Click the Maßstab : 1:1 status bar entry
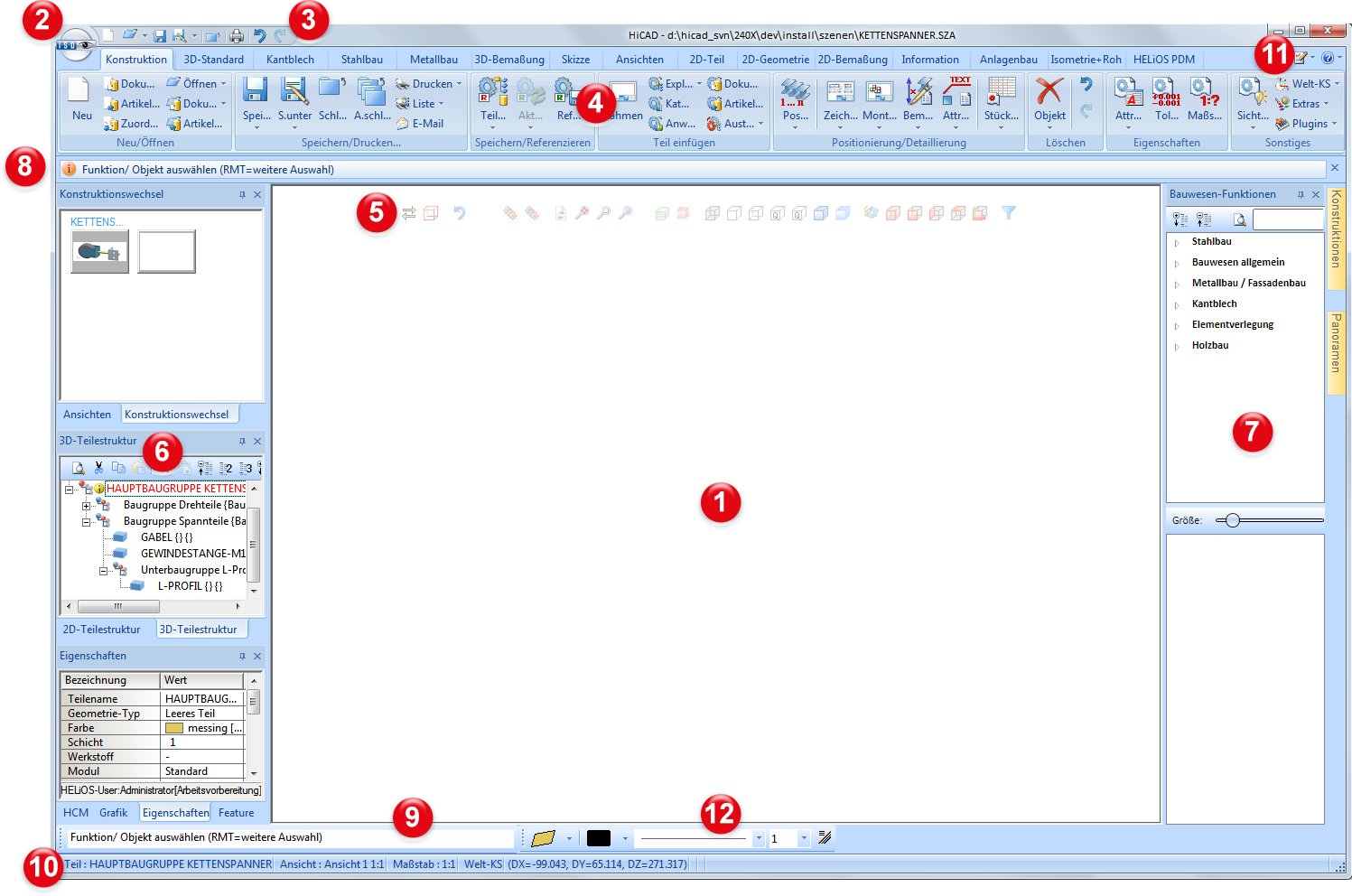1352x896 pixels. (424, 864)
